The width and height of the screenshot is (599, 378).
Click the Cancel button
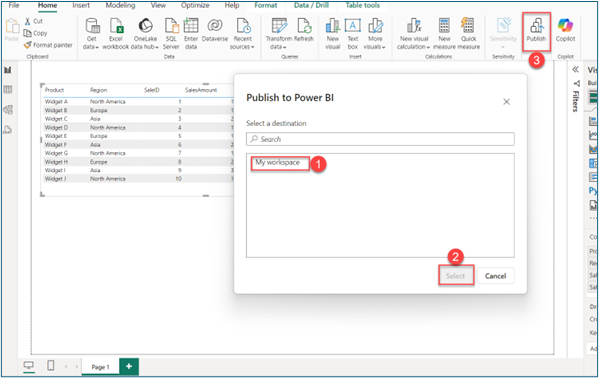[495, 276]
